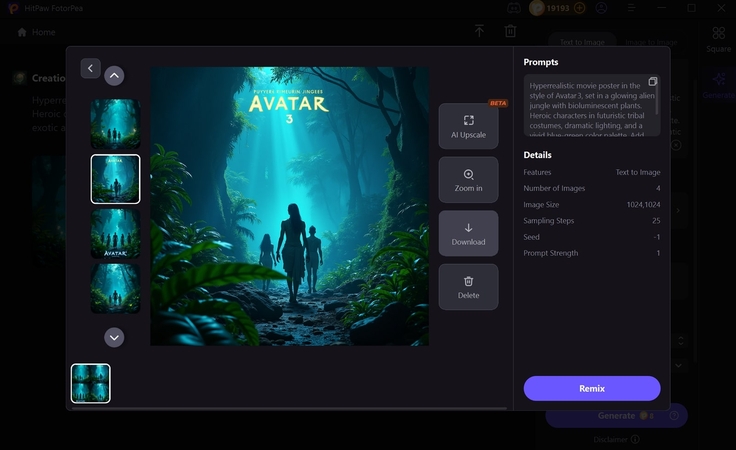
Task: Move up in the thumbnail list
Action: click(x=114, y=76)
